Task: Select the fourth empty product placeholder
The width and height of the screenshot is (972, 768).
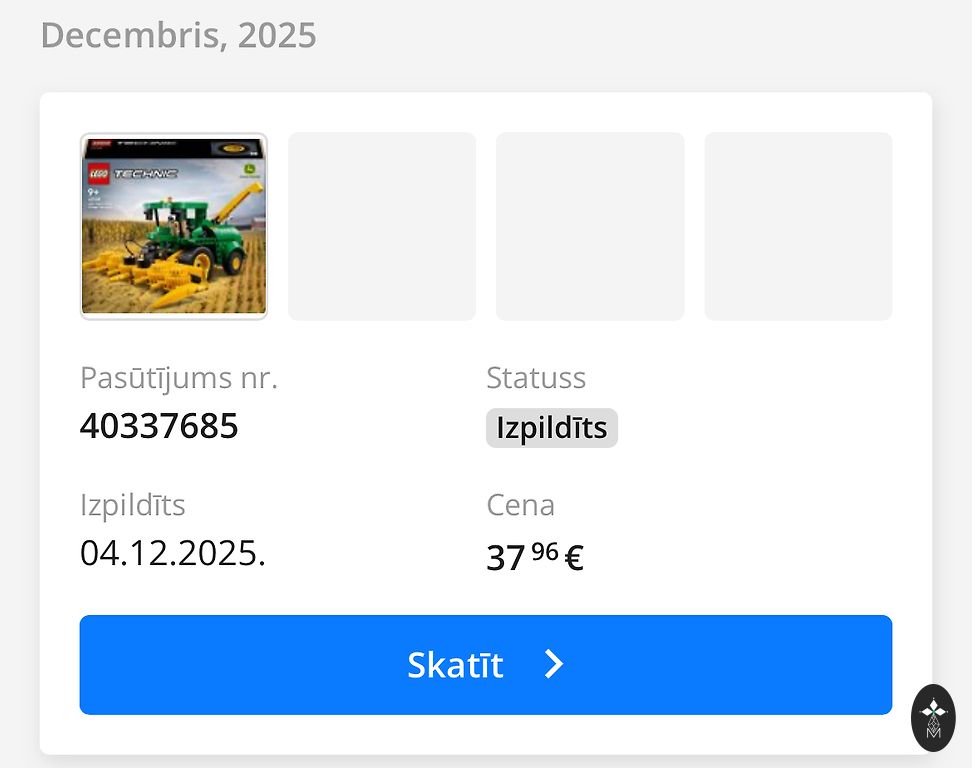Action: (798, 226)
